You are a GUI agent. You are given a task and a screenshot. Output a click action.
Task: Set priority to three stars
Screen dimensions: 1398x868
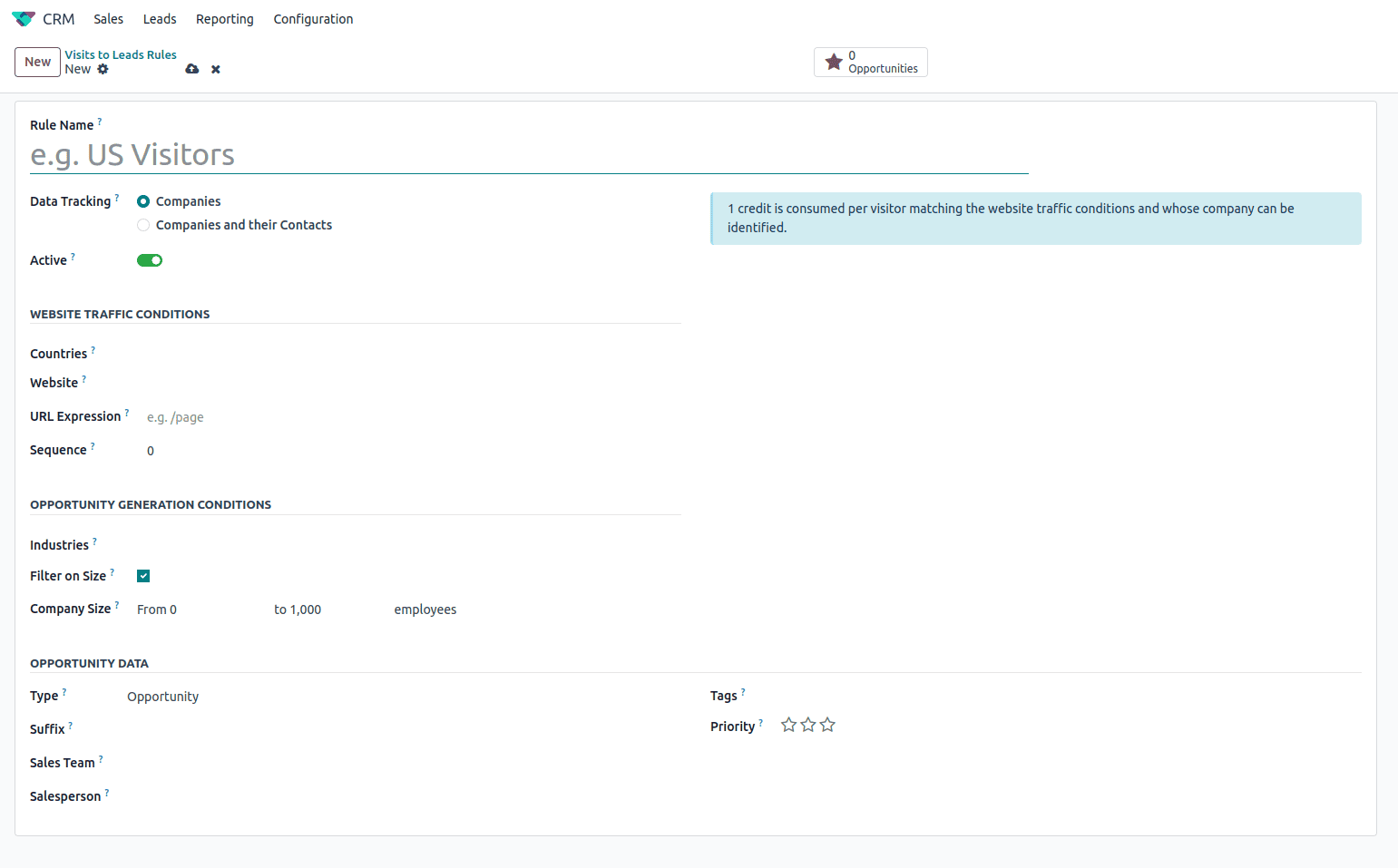coord(826,725)
